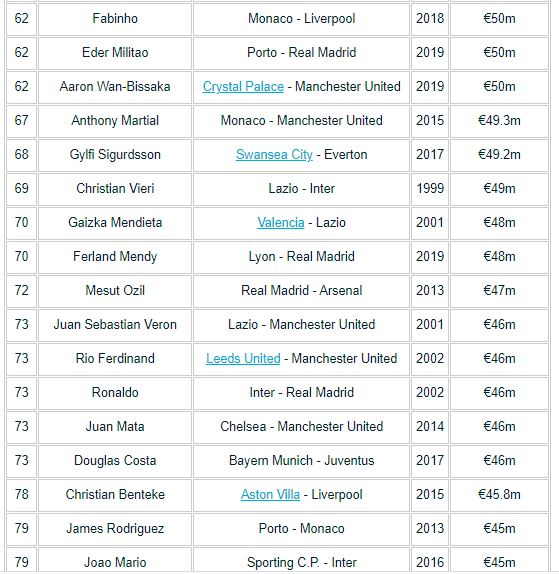Click the Mesut Ozil name cell

(115, 291)
